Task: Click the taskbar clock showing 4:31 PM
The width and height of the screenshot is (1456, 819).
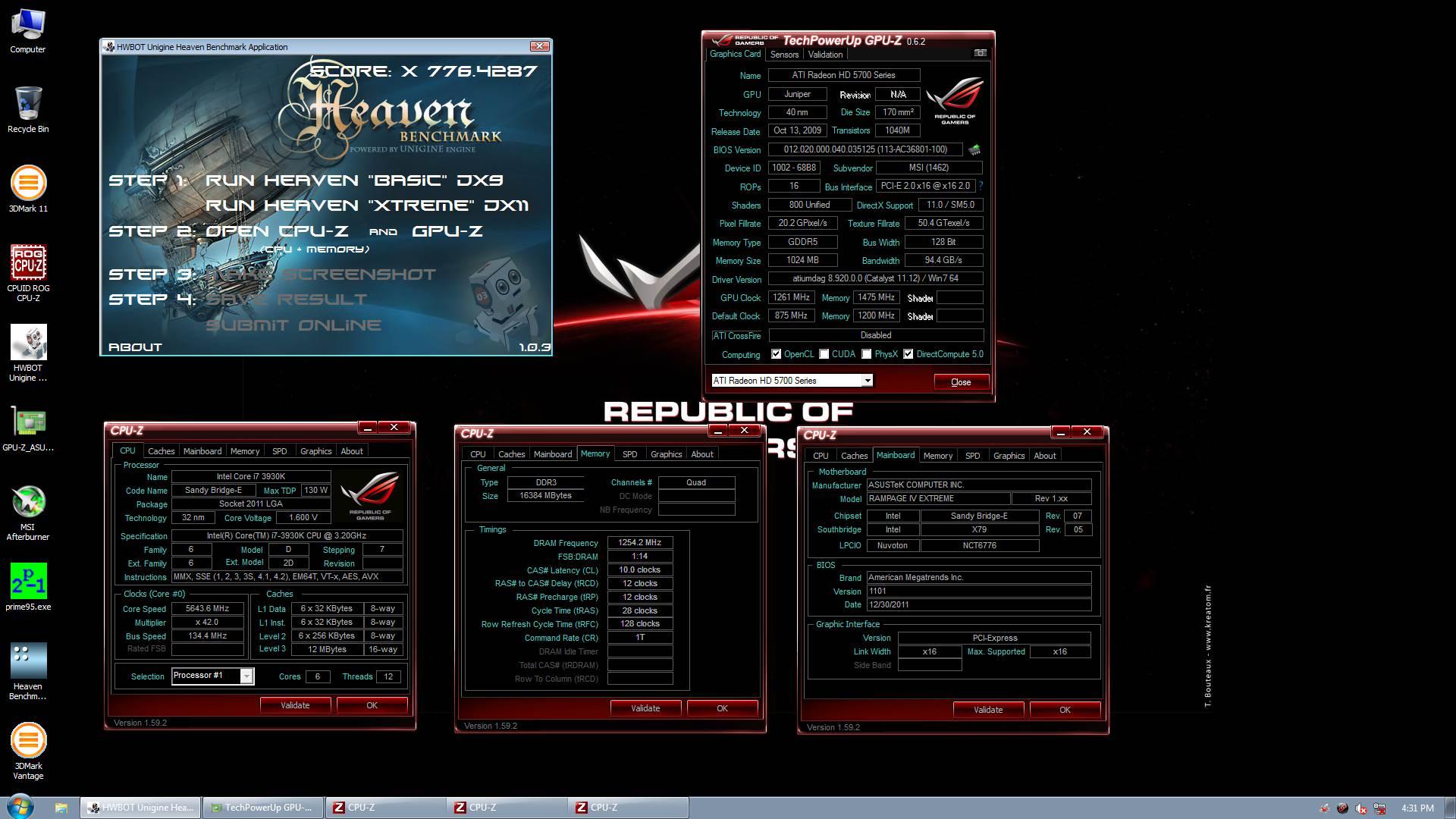Action: (x=1417, y=808)
